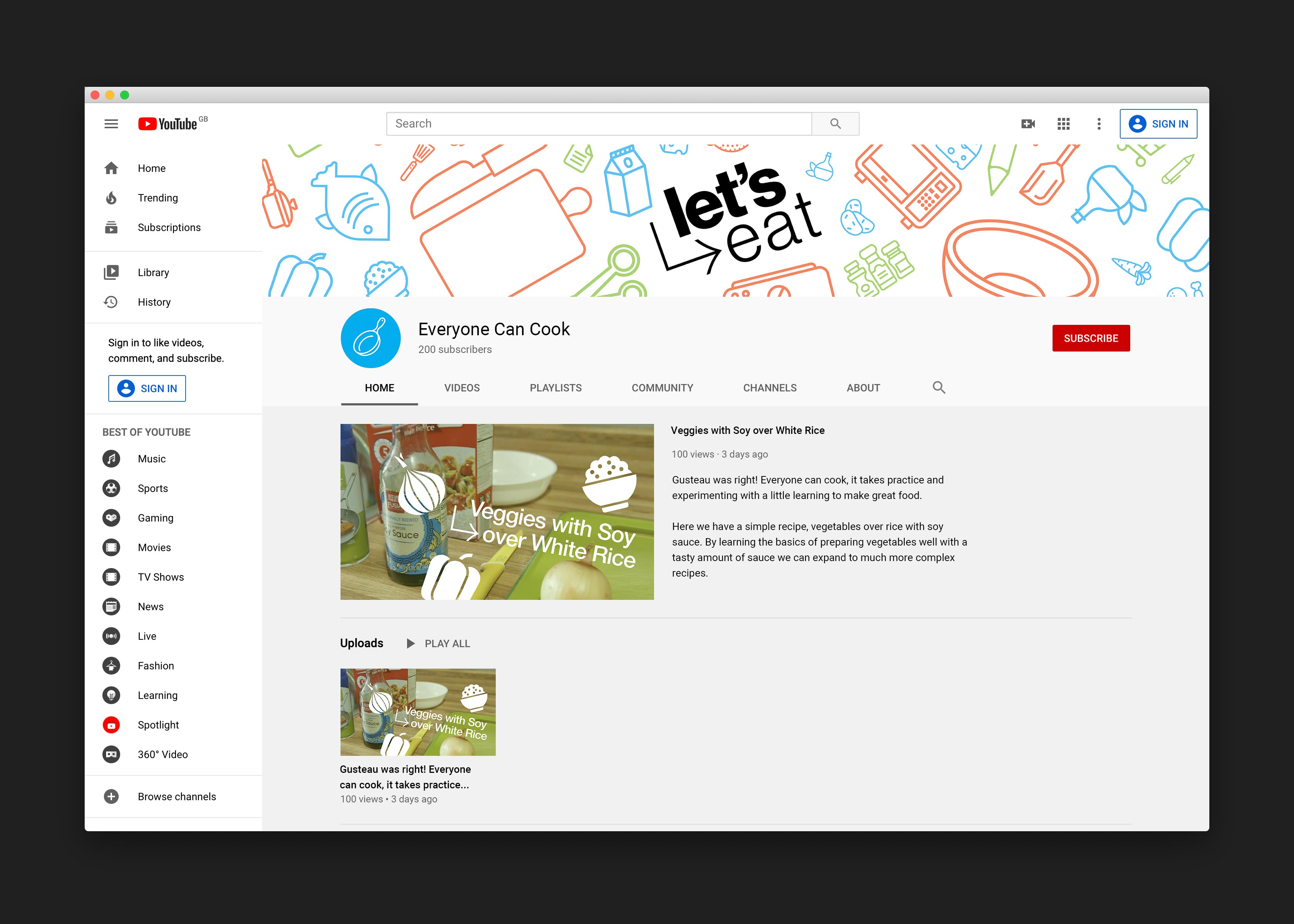Click the Subscriptions icon in sidebar
1294x924 pixels.
pos(111,227)
